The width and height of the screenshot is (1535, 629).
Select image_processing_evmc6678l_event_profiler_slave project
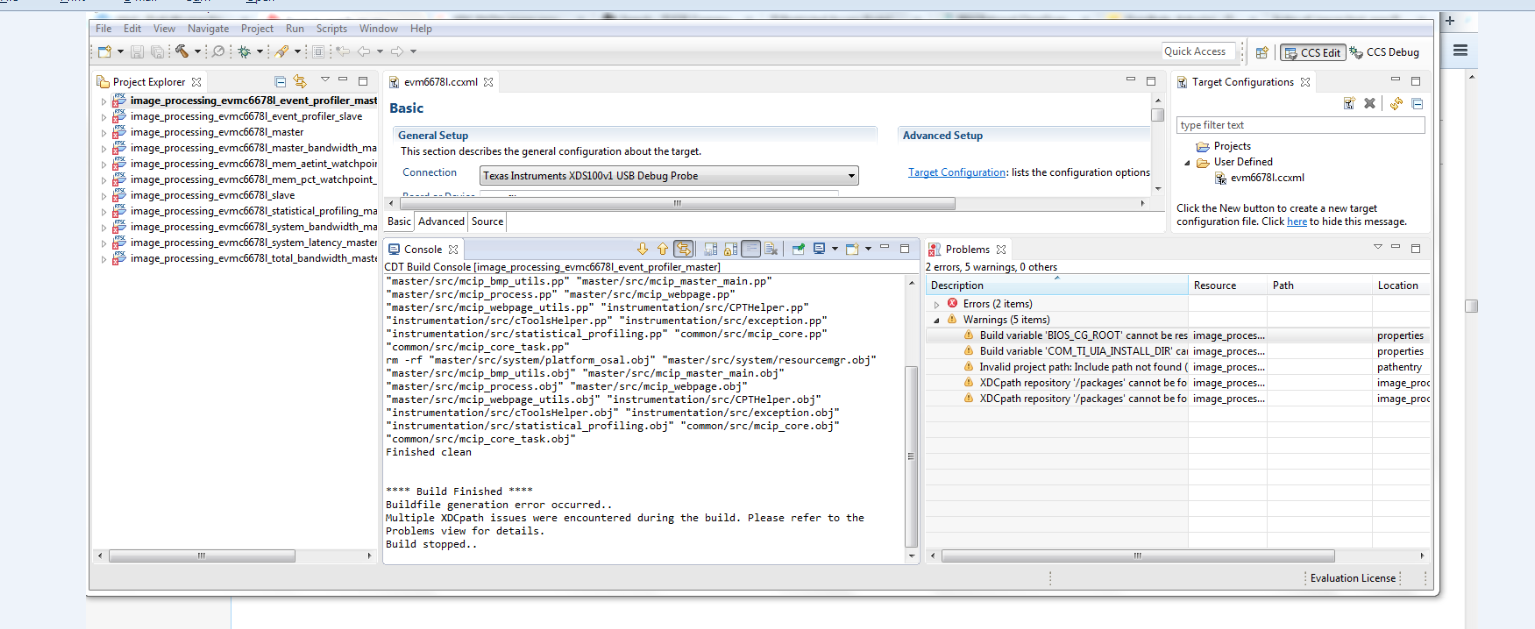[x=246, y=117]
